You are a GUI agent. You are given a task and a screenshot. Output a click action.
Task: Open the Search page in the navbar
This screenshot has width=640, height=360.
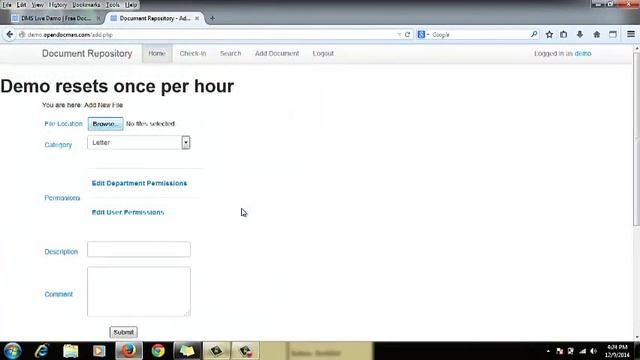click(231, 53)
